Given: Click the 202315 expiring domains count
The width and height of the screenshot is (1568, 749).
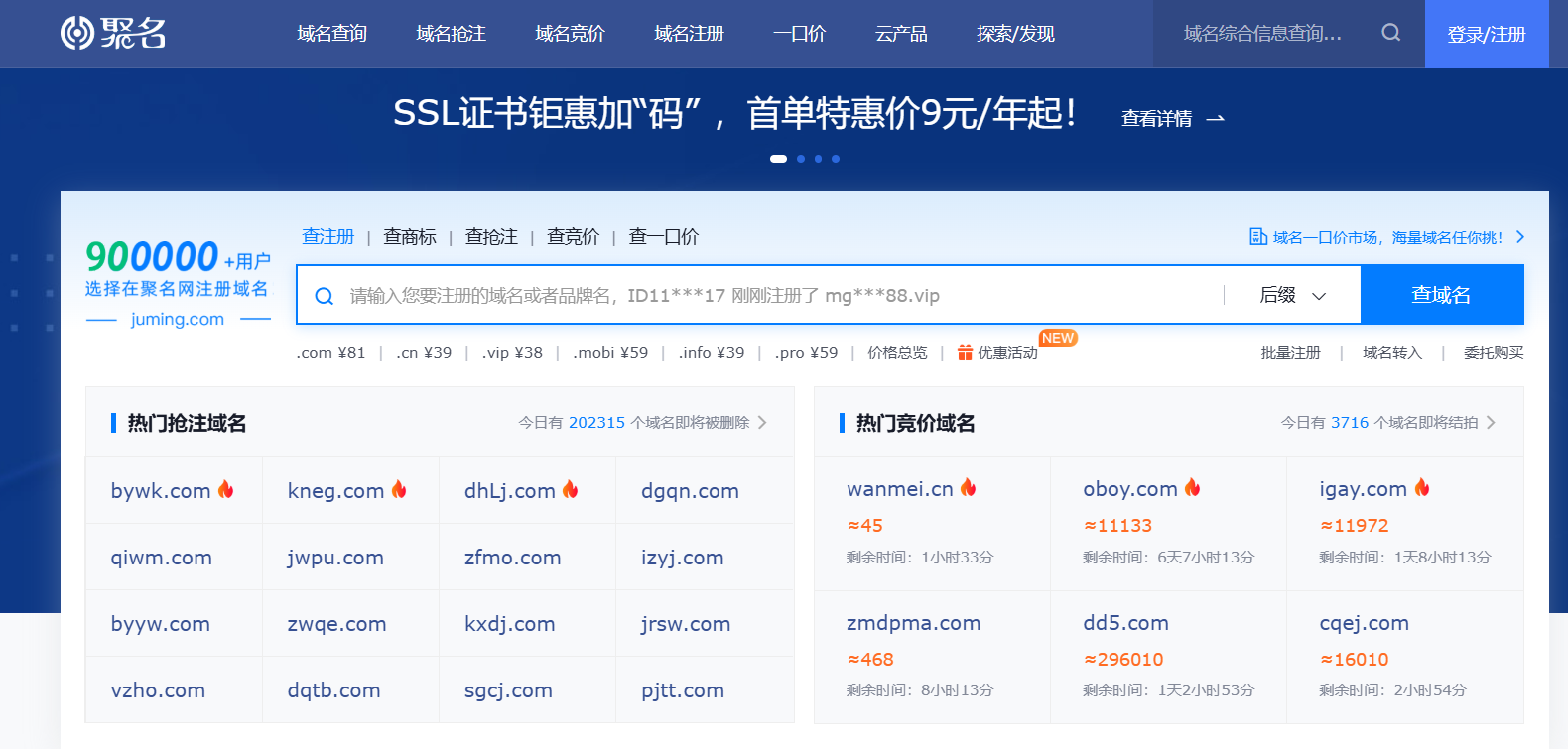Looking at the screenshot, I should click(x=596, y=423).
